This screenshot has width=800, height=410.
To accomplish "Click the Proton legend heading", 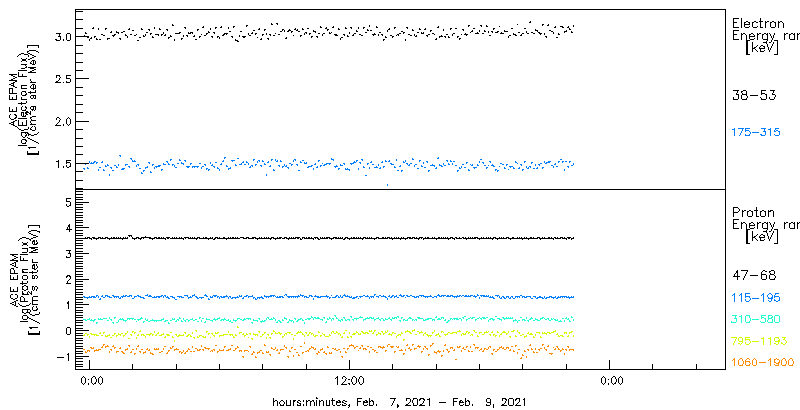I will pos(753,212).
